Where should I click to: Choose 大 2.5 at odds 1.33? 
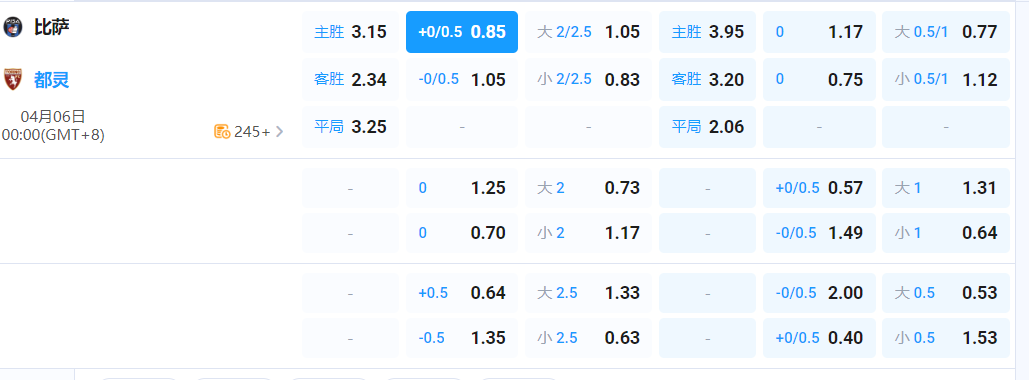click(588, 293)
